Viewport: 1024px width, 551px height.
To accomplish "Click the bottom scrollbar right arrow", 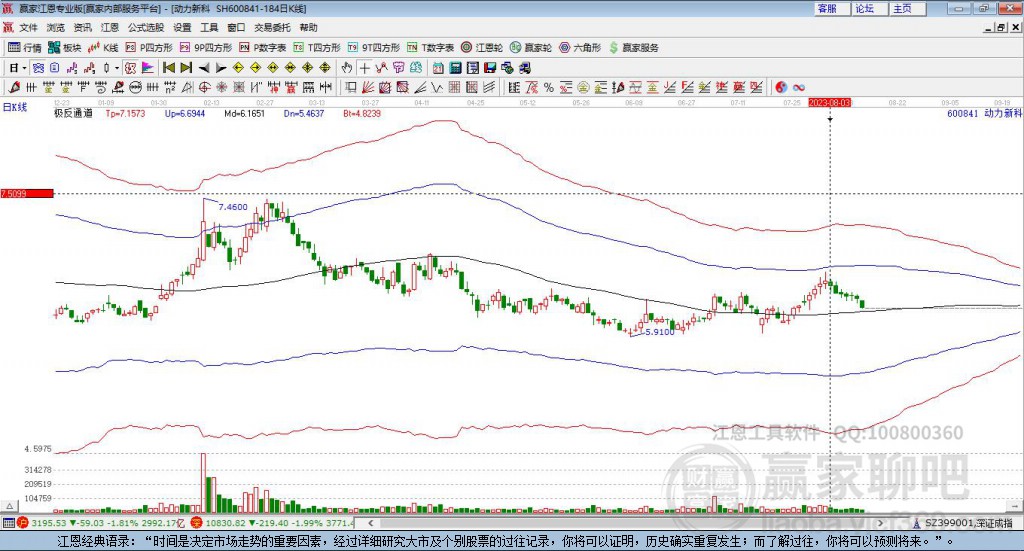I will [880, 523].
